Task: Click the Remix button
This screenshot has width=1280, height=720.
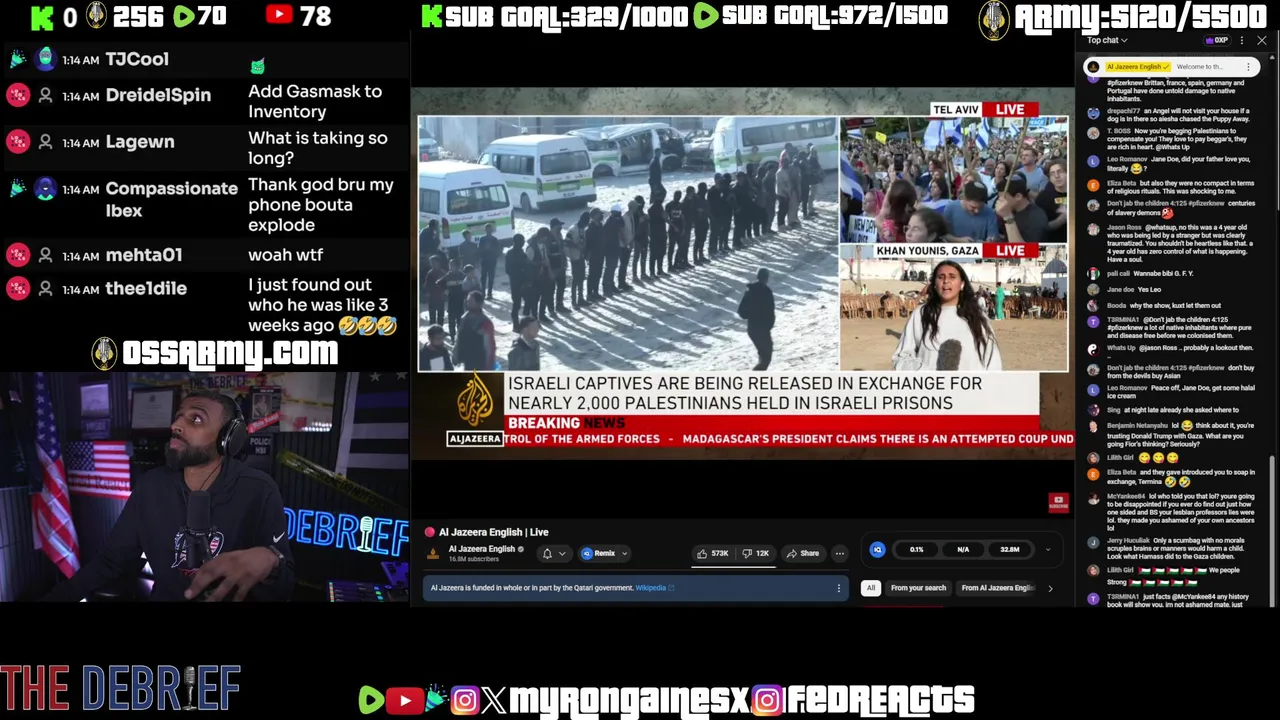Action: (599, 553)
